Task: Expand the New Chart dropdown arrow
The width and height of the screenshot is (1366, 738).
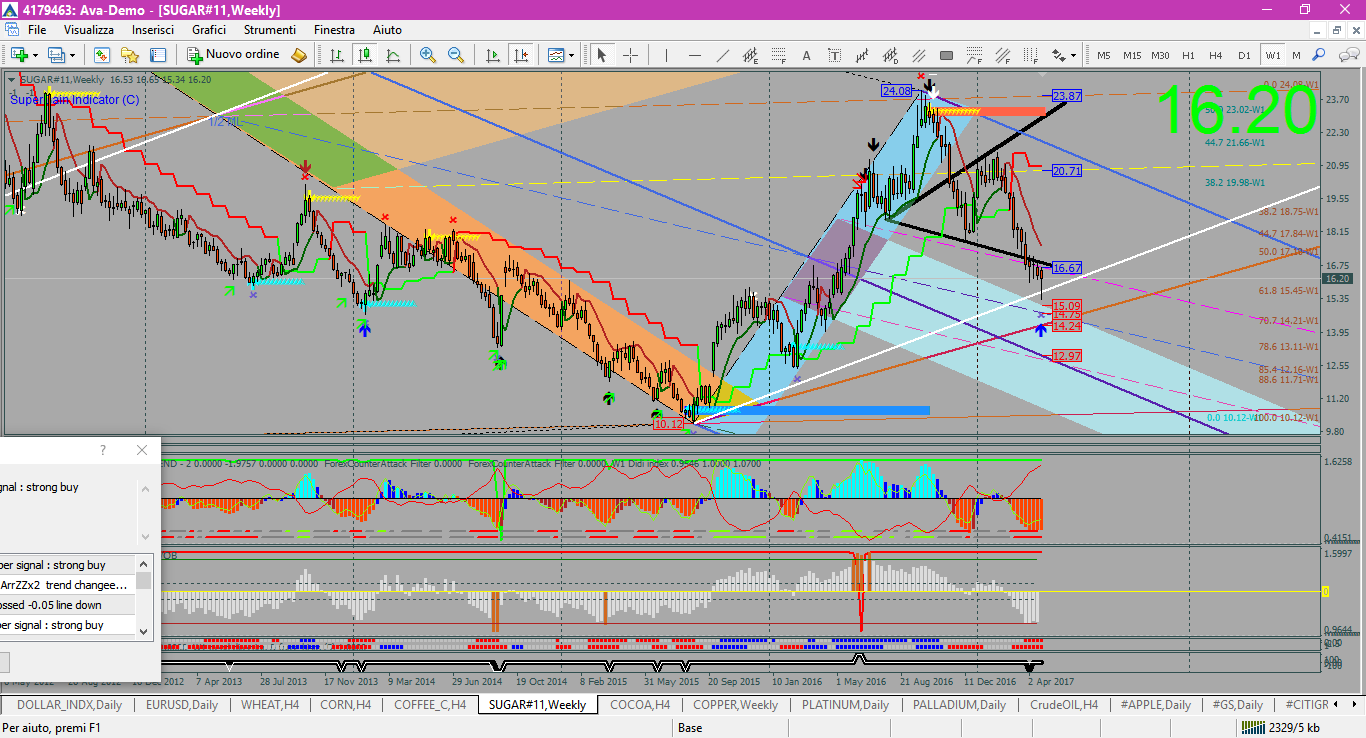Action: pyautogui.click(x=35, y=55)
